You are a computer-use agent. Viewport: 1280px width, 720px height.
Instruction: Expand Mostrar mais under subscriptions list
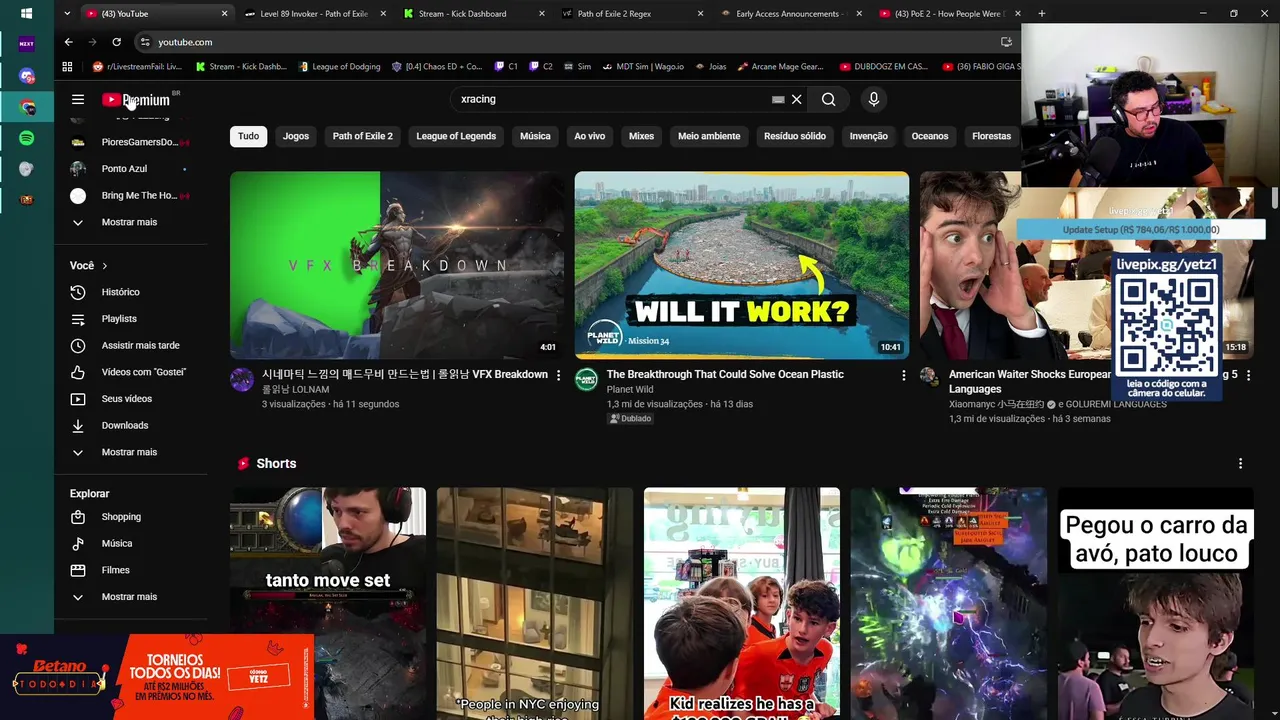click(128, 222)
